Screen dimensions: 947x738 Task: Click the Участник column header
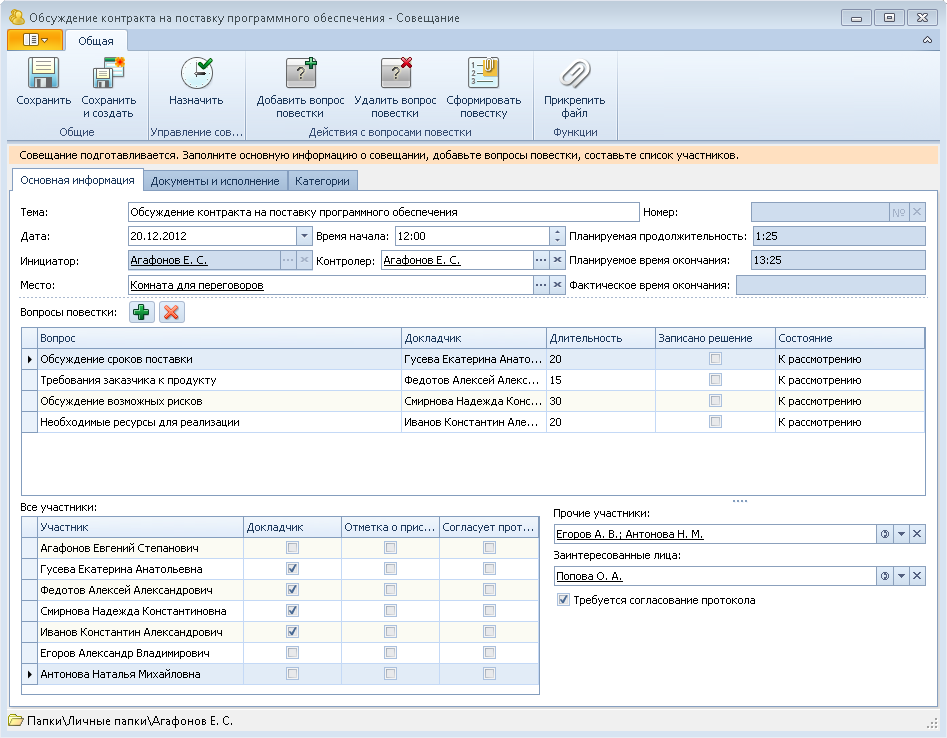140,527
